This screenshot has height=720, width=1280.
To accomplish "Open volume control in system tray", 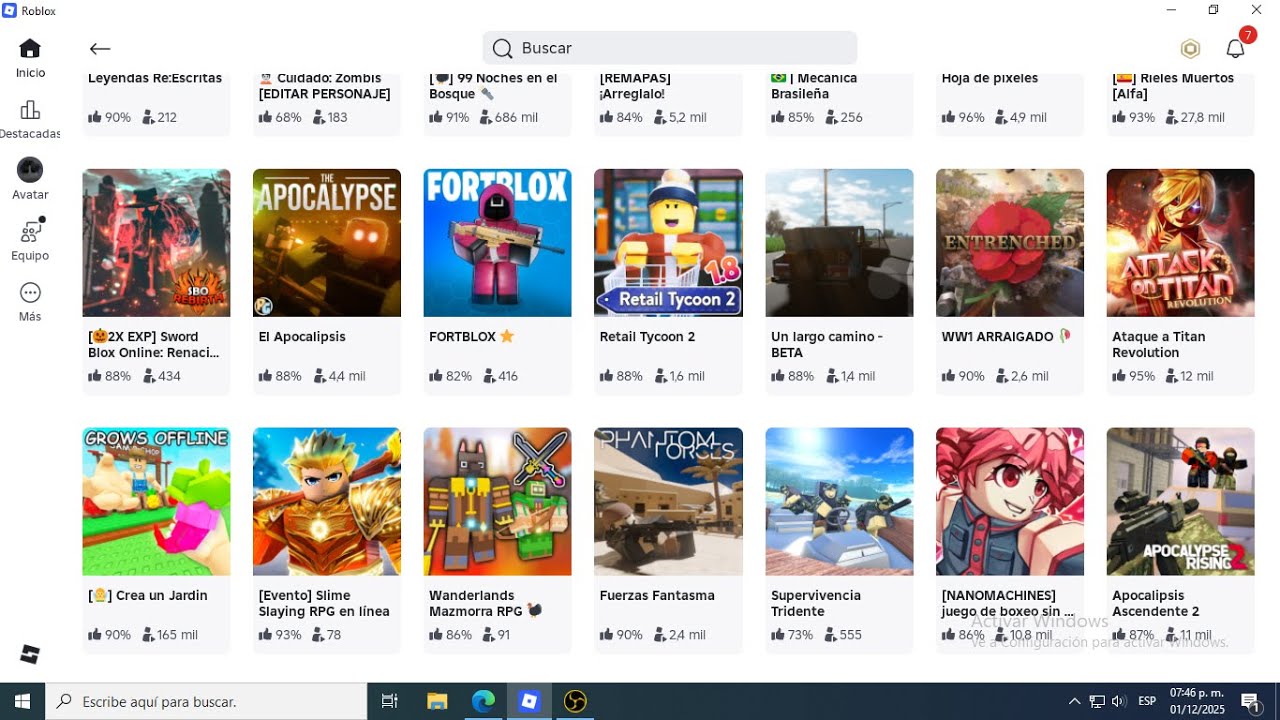I will (x=1119, y=702).
